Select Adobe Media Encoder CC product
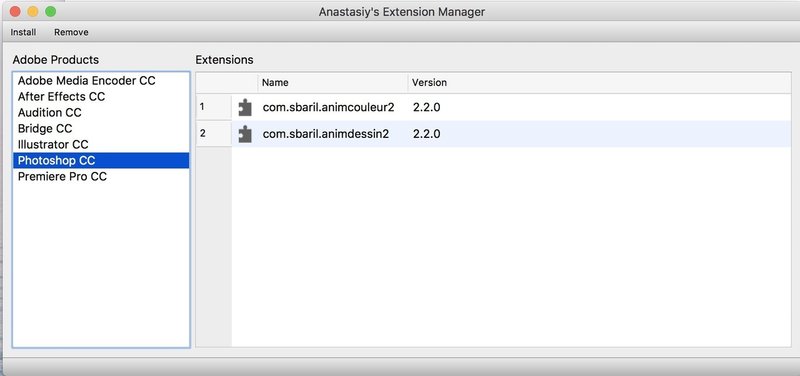The image size is (800, 376). (x=101, y=81)
